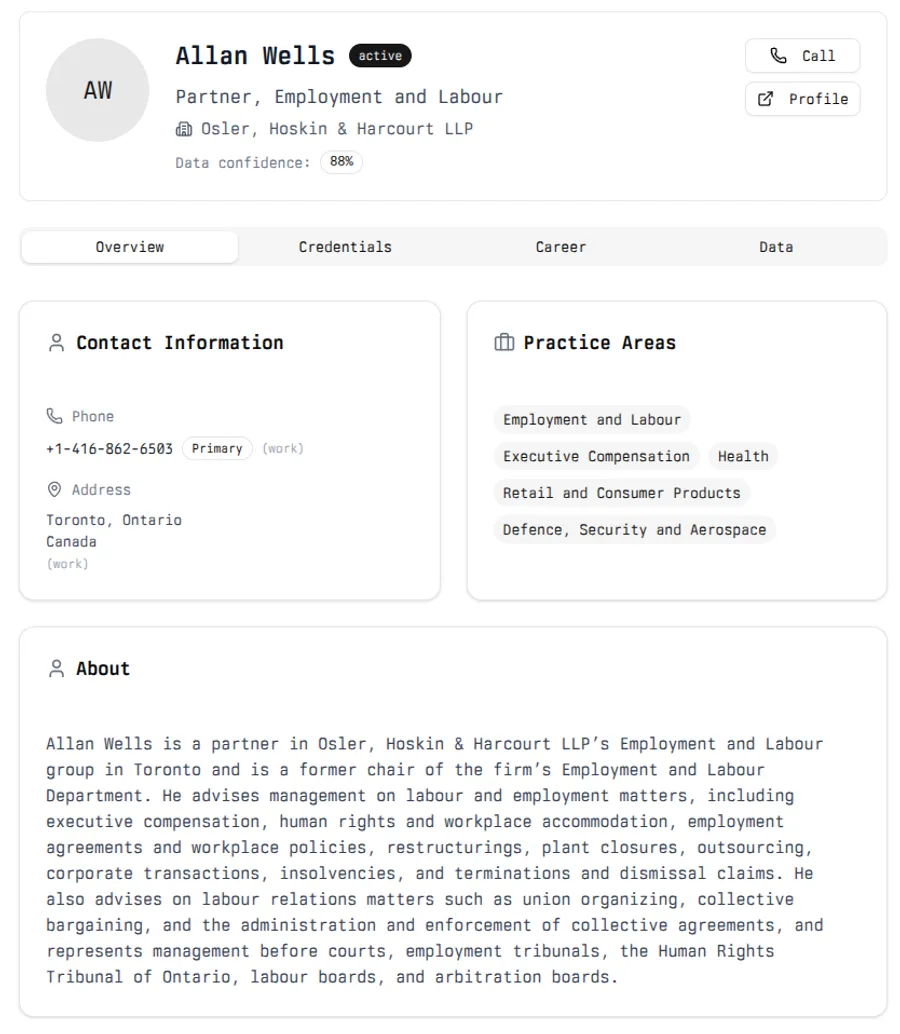Click the AW avatar circle

coord(97,90)
